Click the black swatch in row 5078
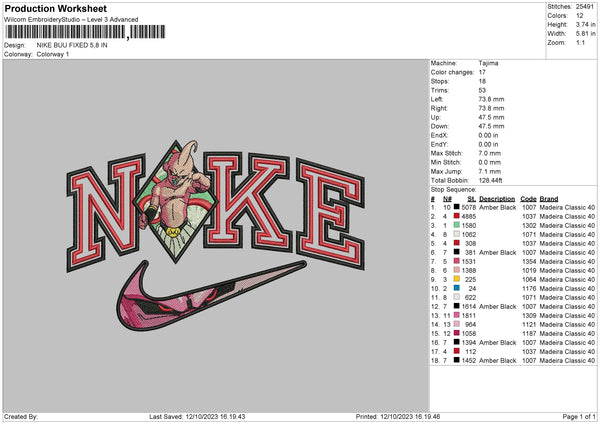The width and height of the screenshot is (600, 424). (x=457, y=207)
